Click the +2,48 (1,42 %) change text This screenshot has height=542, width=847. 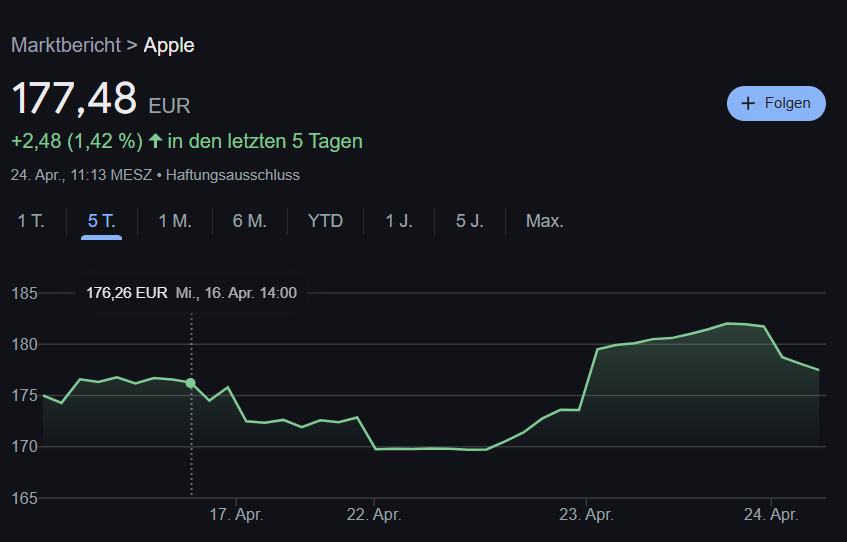(77, 142)
